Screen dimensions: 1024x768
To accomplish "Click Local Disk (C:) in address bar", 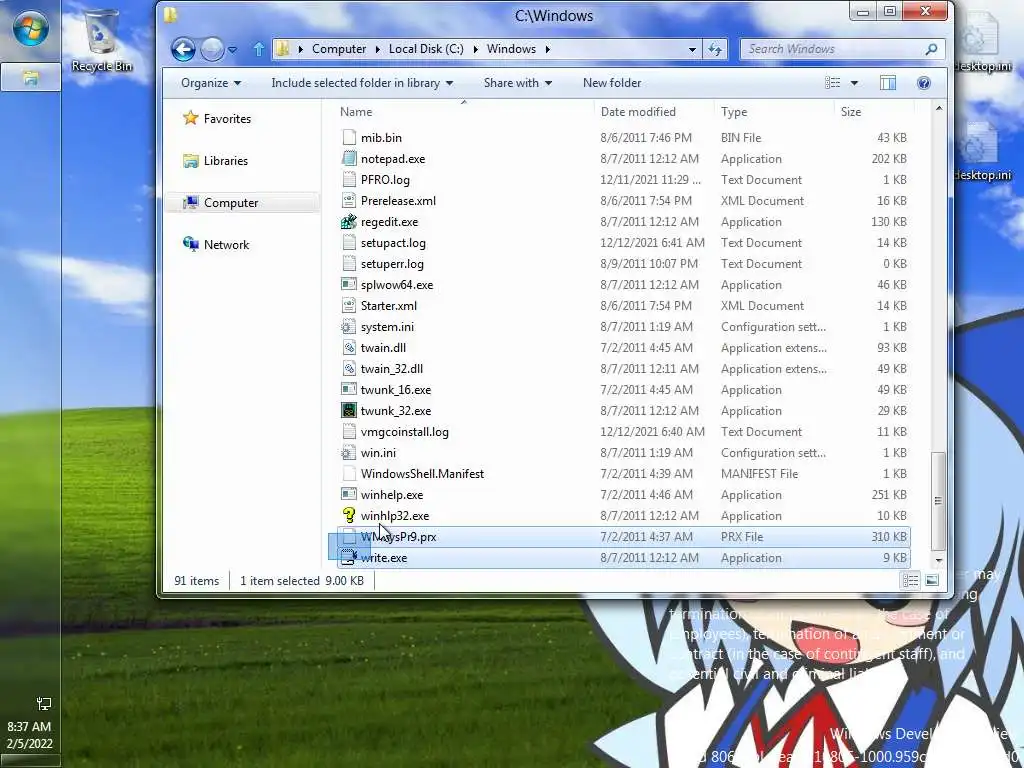I will [x=426, y=49].
